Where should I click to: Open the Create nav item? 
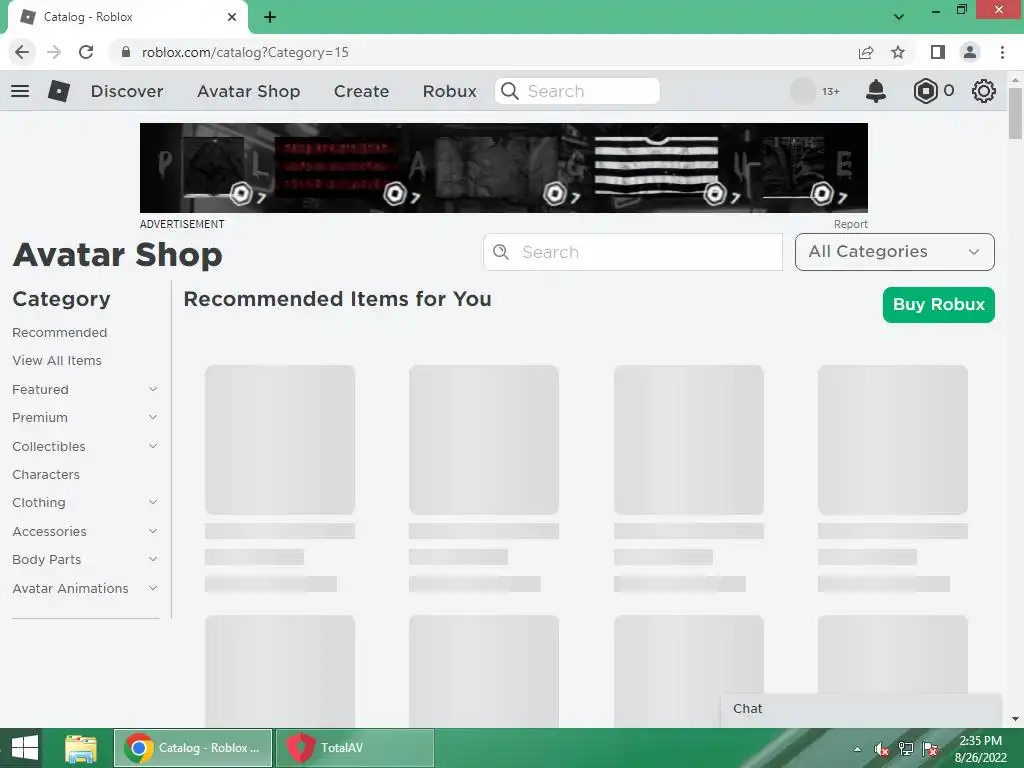[361, 91]
